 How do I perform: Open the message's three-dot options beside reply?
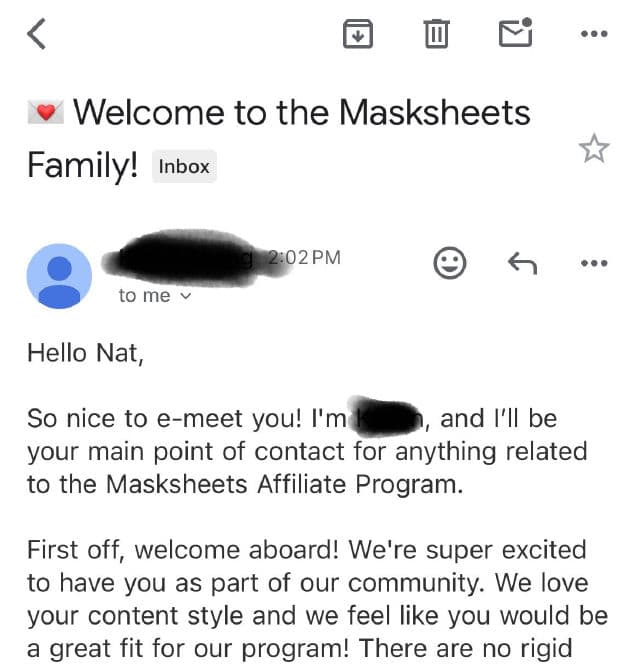(594, 263)
